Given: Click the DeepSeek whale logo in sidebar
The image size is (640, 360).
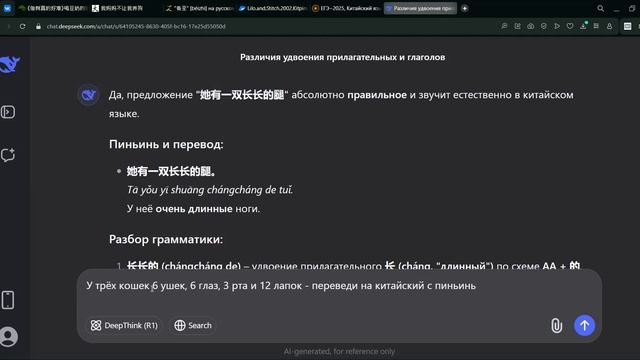Looking at the screenshot, I should click(10, 64).
